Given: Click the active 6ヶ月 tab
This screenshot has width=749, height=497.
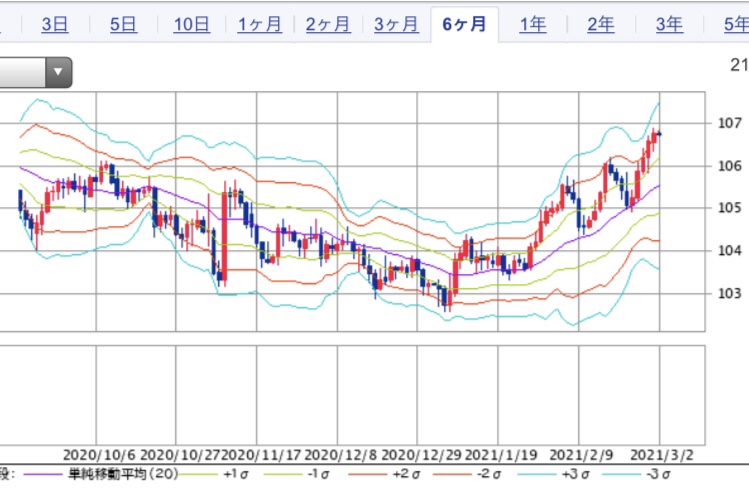Looking at the screenshot, I should point(464,24).
